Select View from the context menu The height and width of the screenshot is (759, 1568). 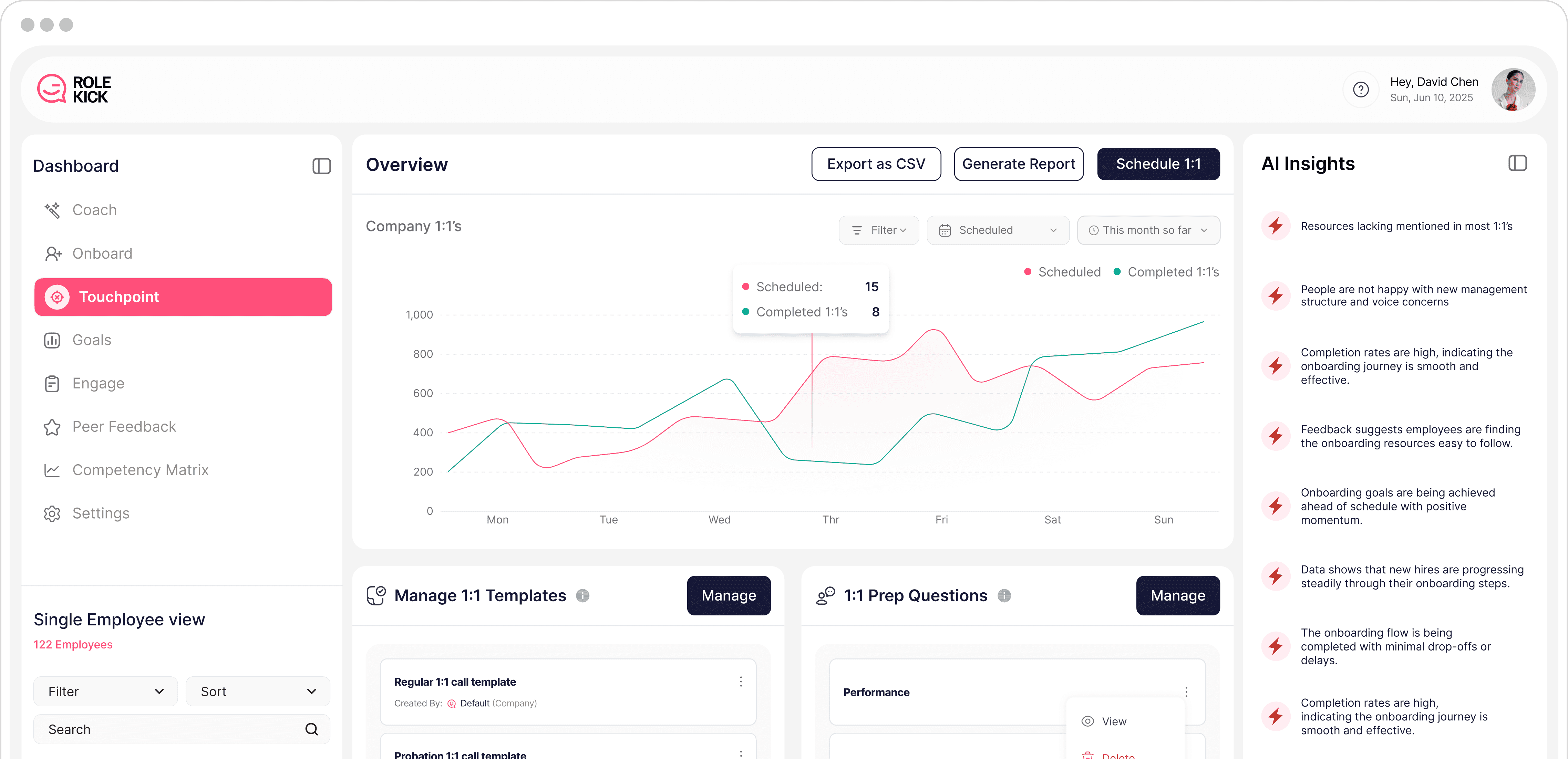(1113, 721)
